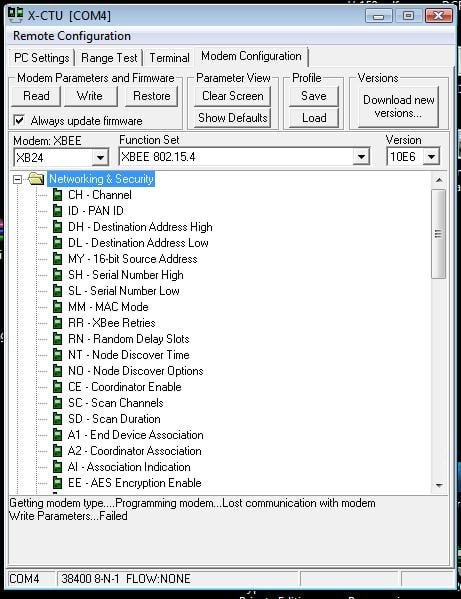Image resolution: width=461 pixels, height=599 pixels.
Task: Toggle Always update firmware checkbox
Action: click(19, 120)
